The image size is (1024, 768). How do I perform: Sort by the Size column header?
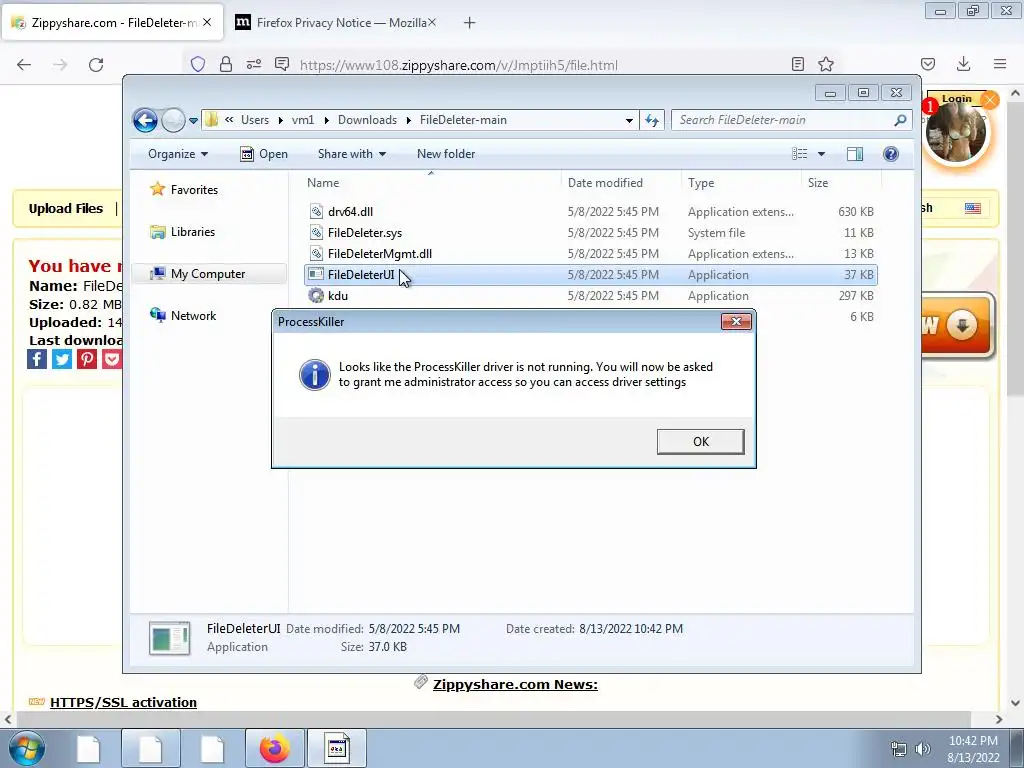coord(818,183)
